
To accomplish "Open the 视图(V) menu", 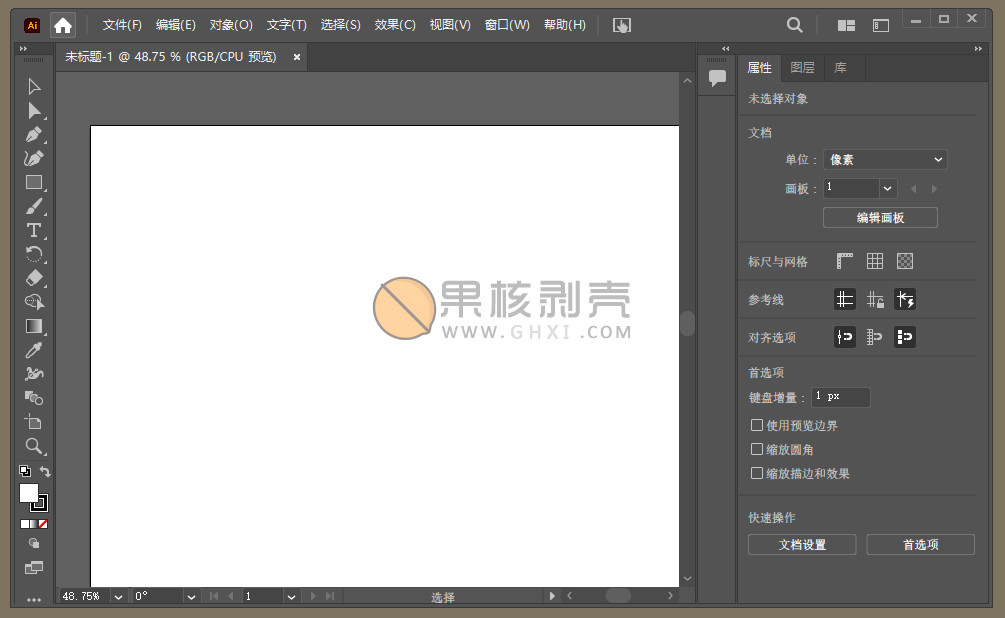I will tap(450, 25).
